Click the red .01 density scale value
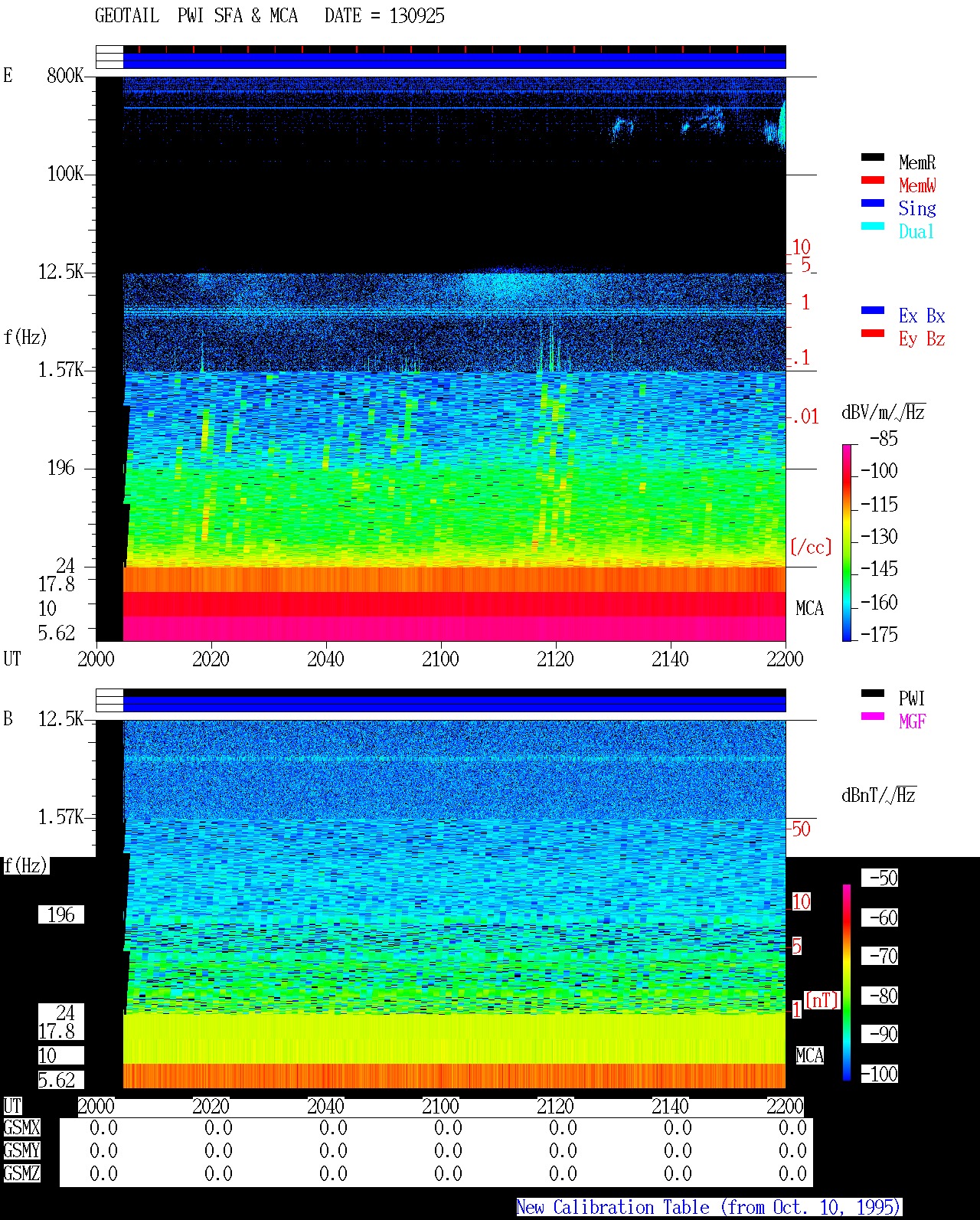Viewport: 980px width, 1220px height. tap(805, 417)
